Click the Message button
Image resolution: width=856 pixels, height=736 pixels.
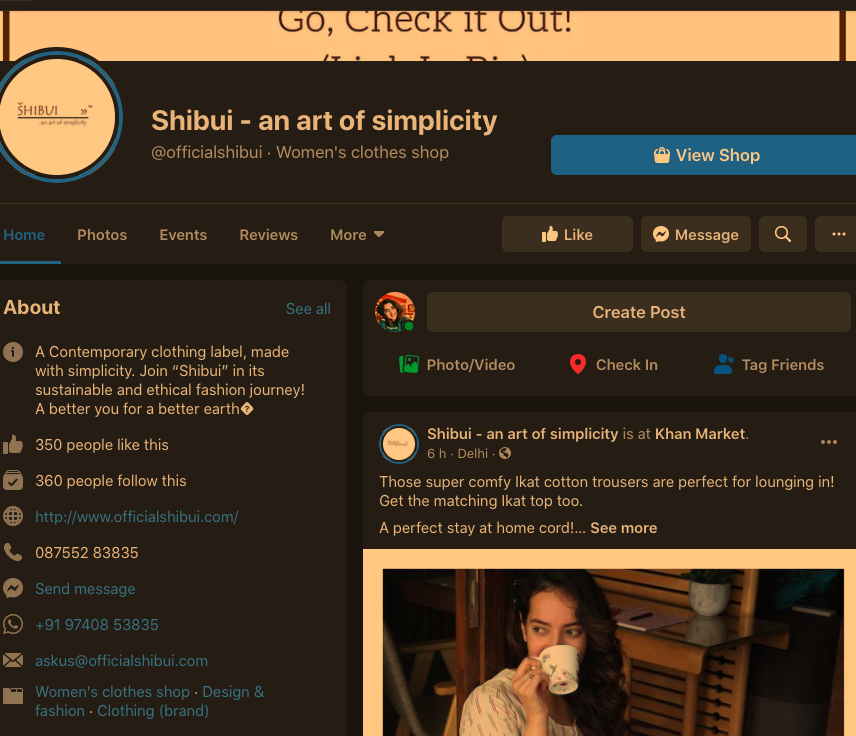[x=696, y=234]
